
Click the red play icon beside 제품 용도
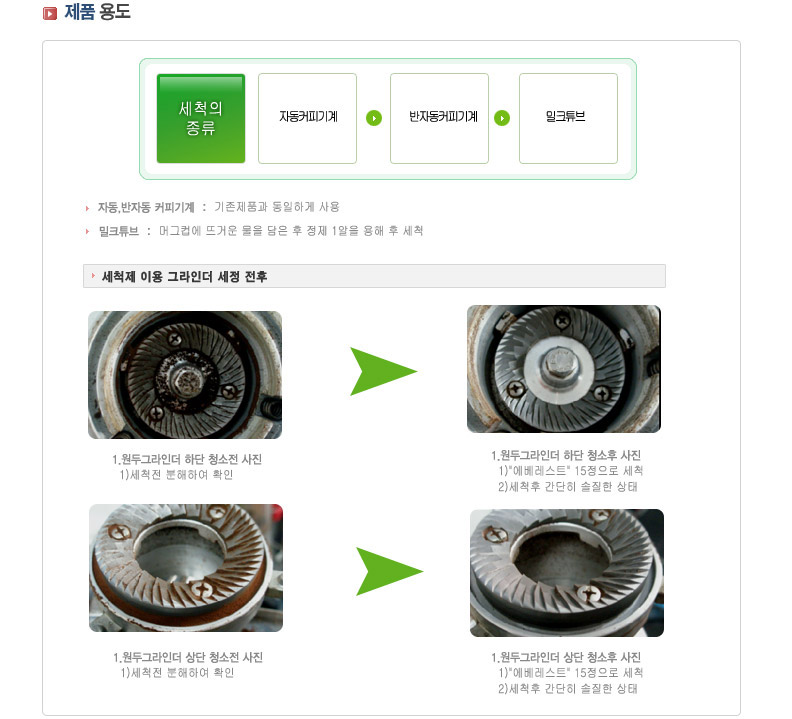[x=50, y=14]
